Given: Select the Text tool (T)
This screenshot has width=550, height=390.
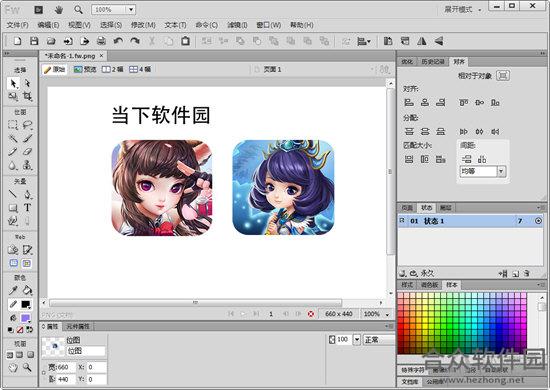Looking at the screenshot, I should click(x=27, y=208).
